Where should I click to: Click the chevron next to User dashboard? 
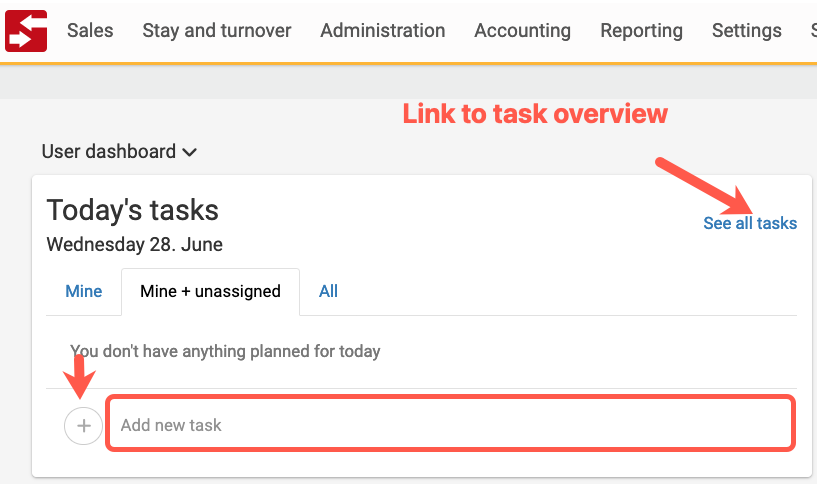coord(190,152)
